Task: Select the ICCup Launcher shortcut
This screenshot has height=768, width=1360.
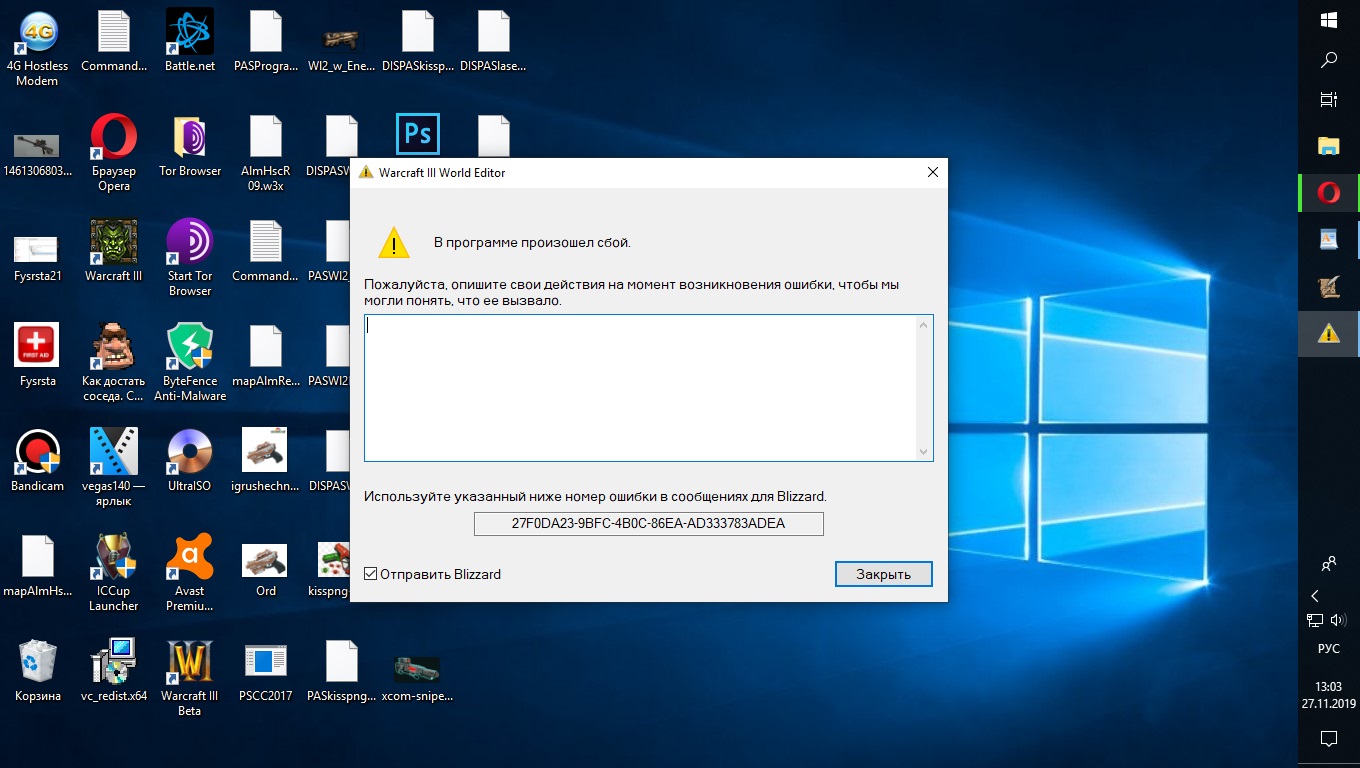Action: 114,573
